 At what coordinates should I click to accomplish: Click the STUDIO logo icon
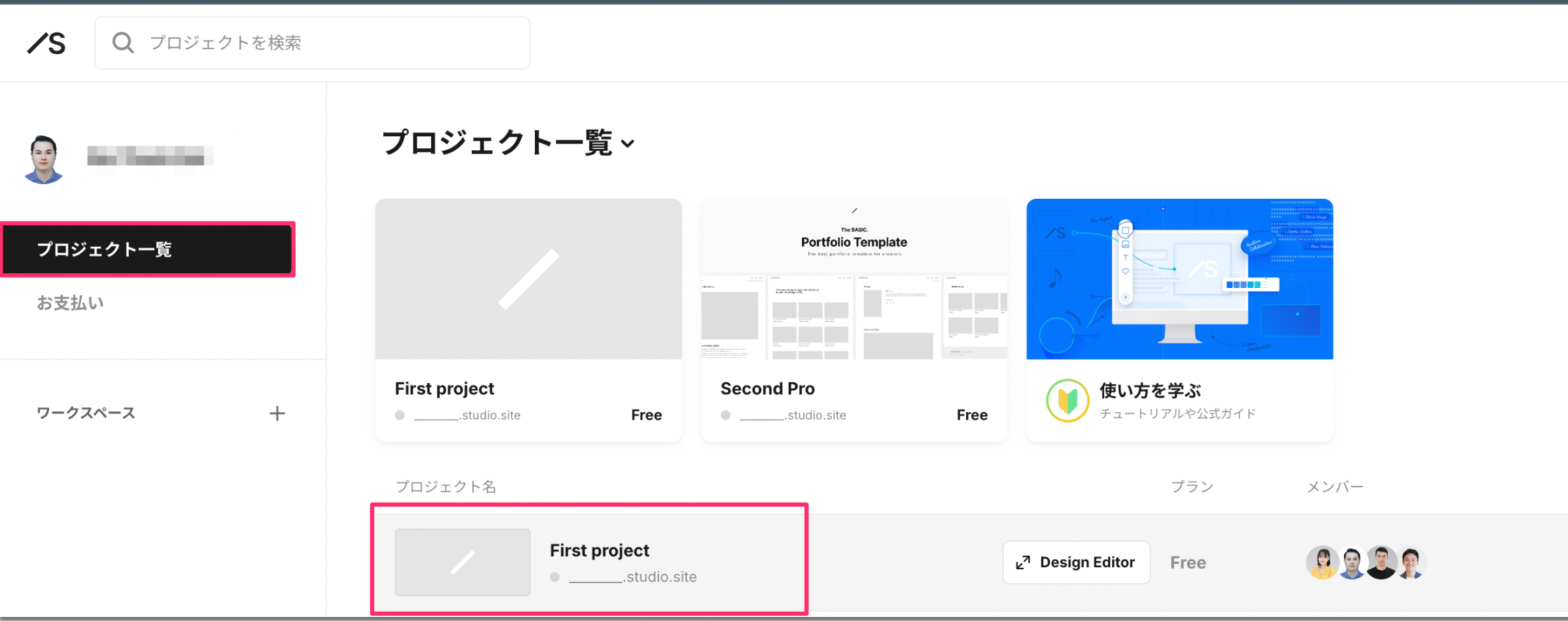coord(47,43)
